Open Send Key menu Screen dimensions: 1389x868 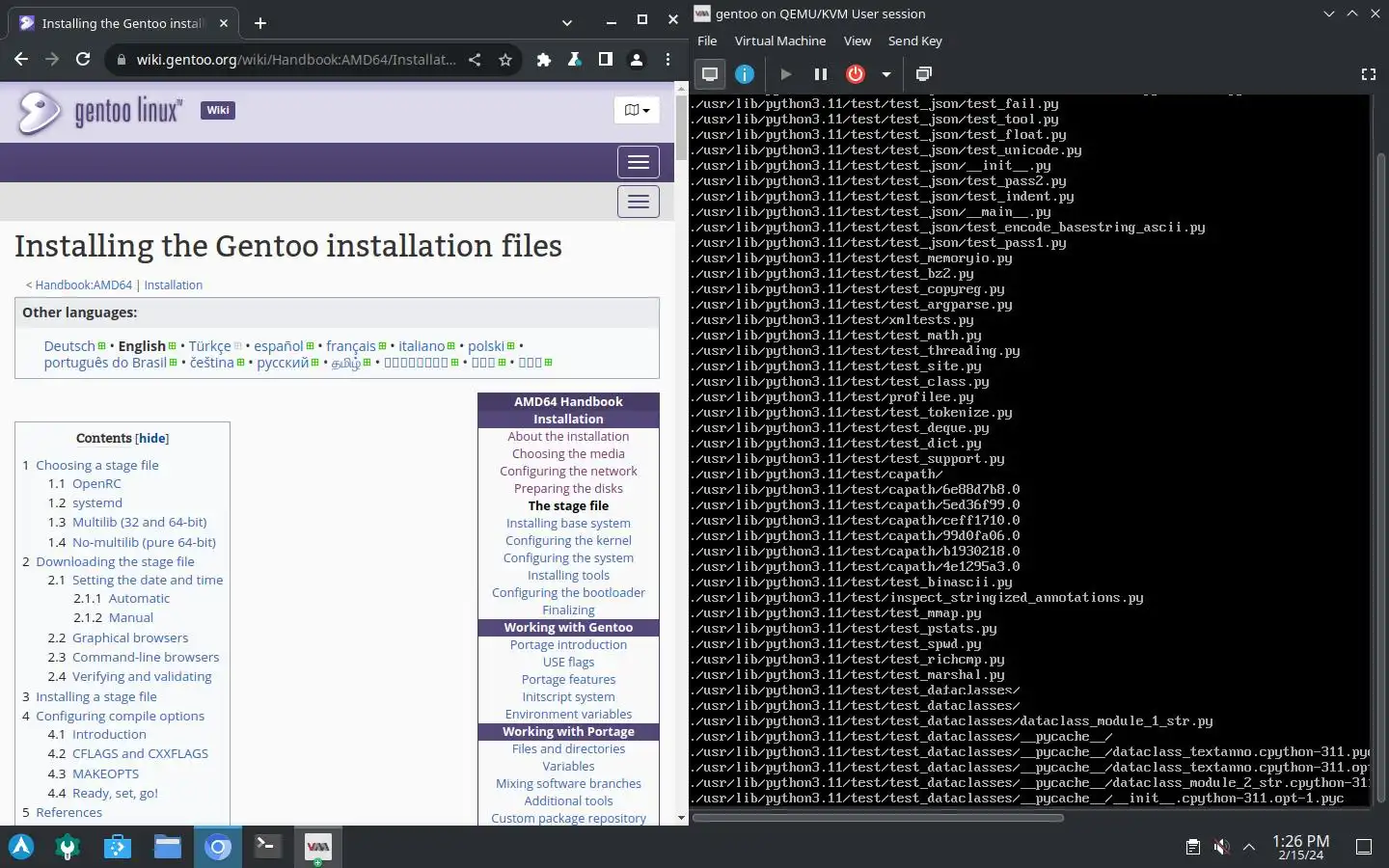914,41
